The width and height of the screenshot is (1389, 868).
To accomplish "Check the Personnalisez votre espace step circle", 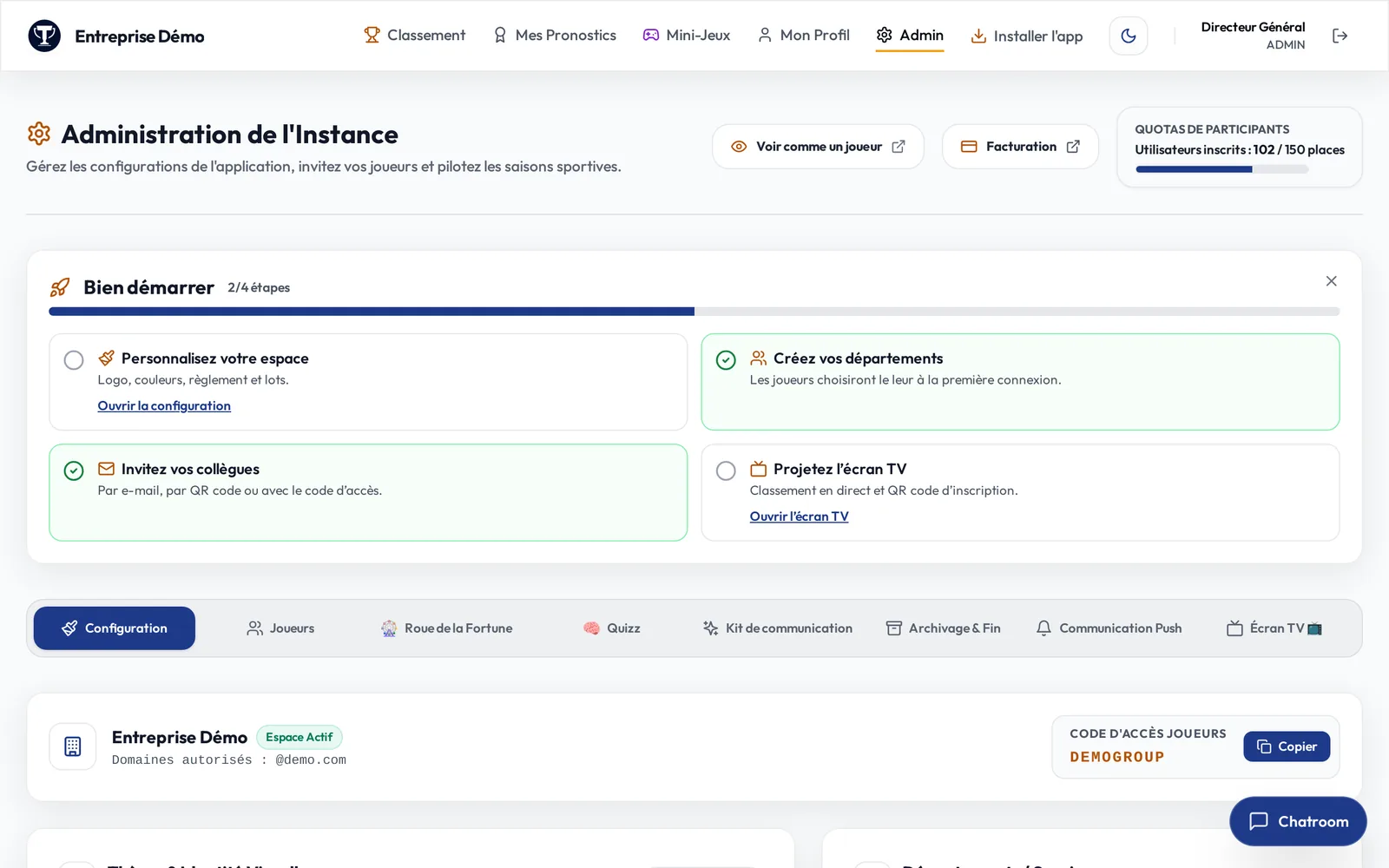I will [x=74, y=360].
